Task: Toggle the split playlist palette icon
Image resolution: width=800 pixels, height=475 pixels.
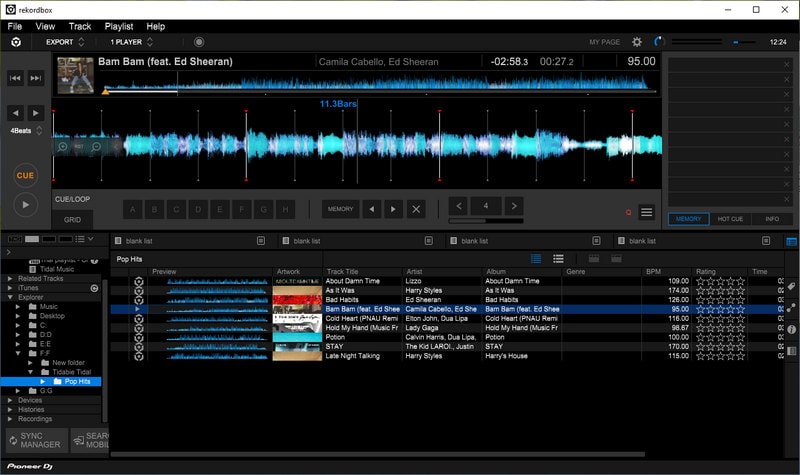Action: [x=791, y=241]
